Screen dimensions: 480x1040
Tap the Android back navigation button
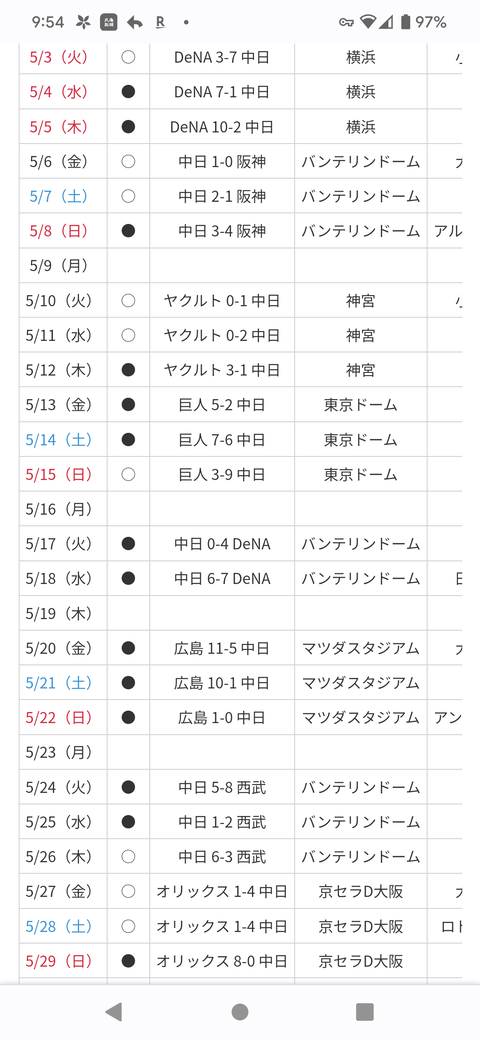114,1011
